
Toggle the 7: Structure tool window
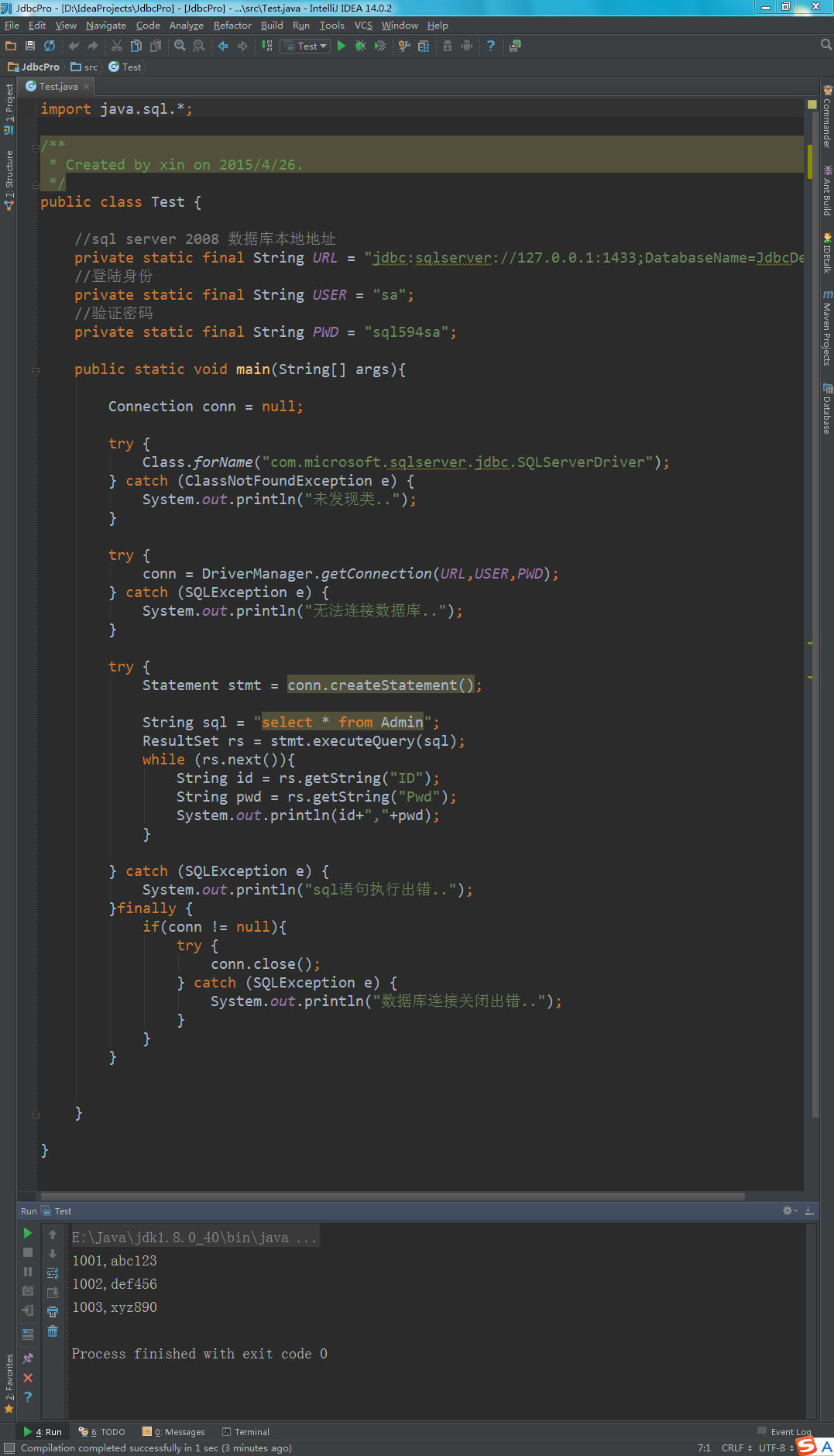pos(9,180)
